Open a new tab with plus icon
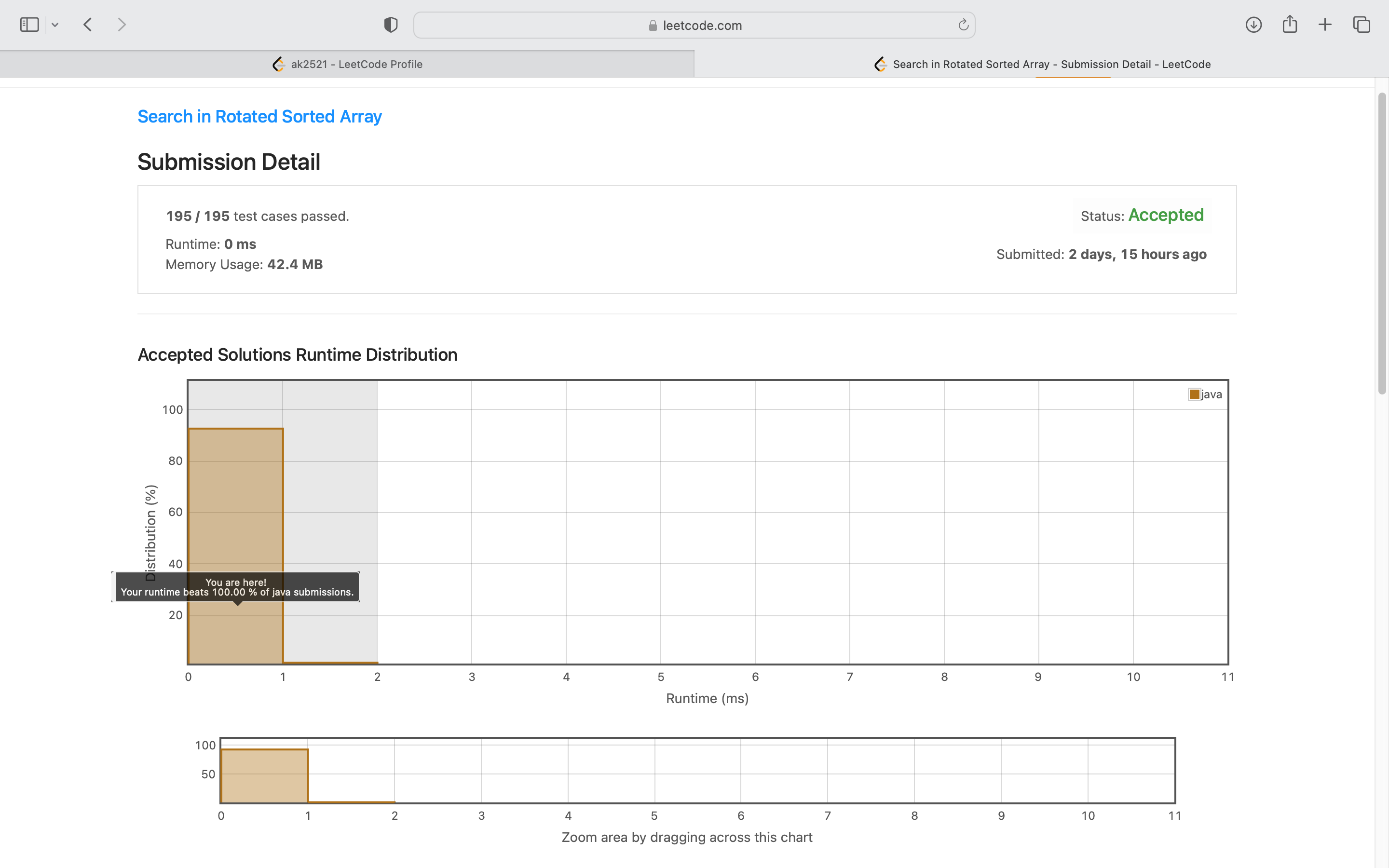The width and height of the screenshot is (1389, 868). [1325, 25]
